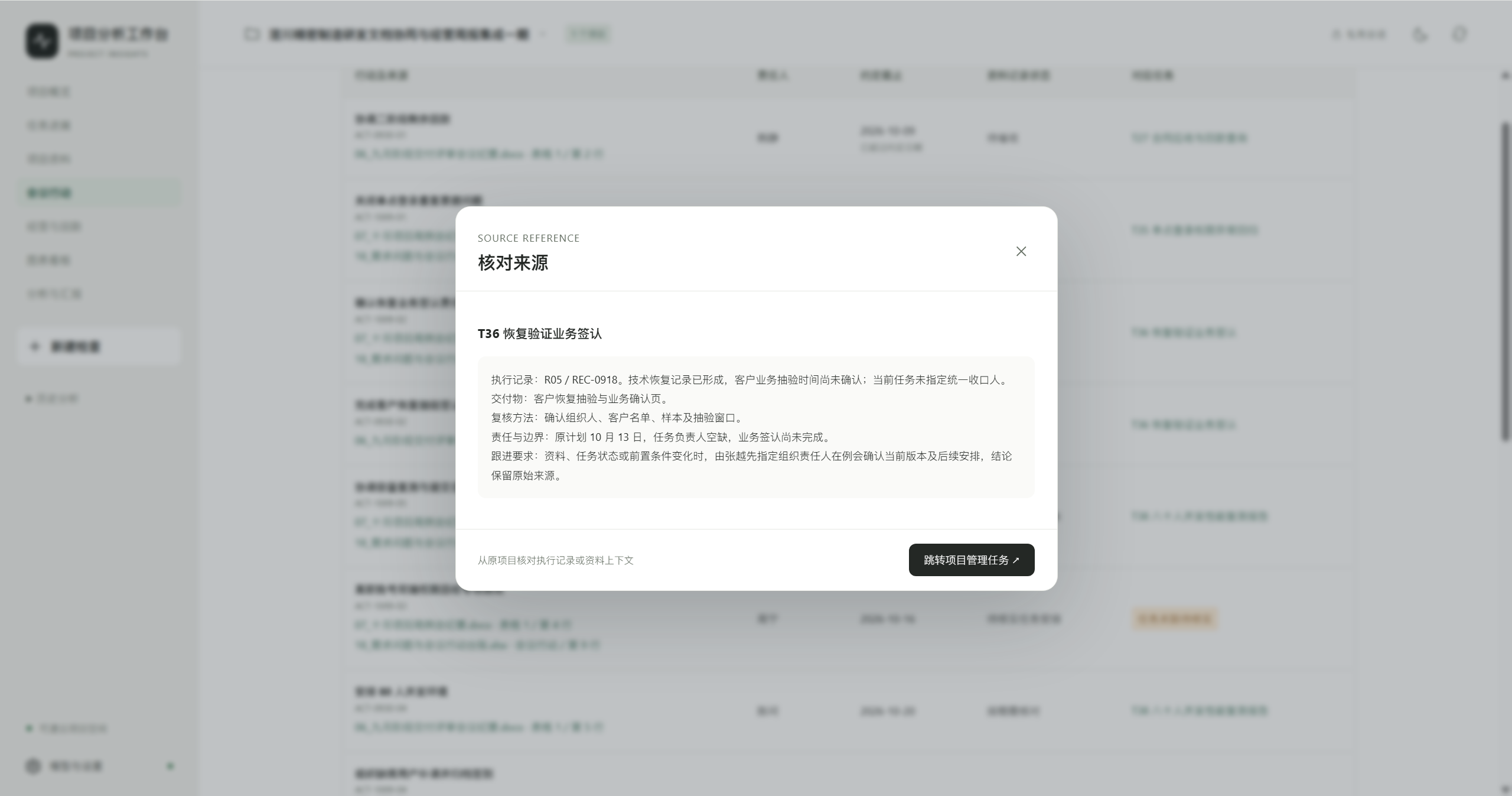The width and height of the screenshot is (1512, 796).
Task: Click the footer note 从原项目核对执行记录或资料上下文
Action: [x=555, y=560]
